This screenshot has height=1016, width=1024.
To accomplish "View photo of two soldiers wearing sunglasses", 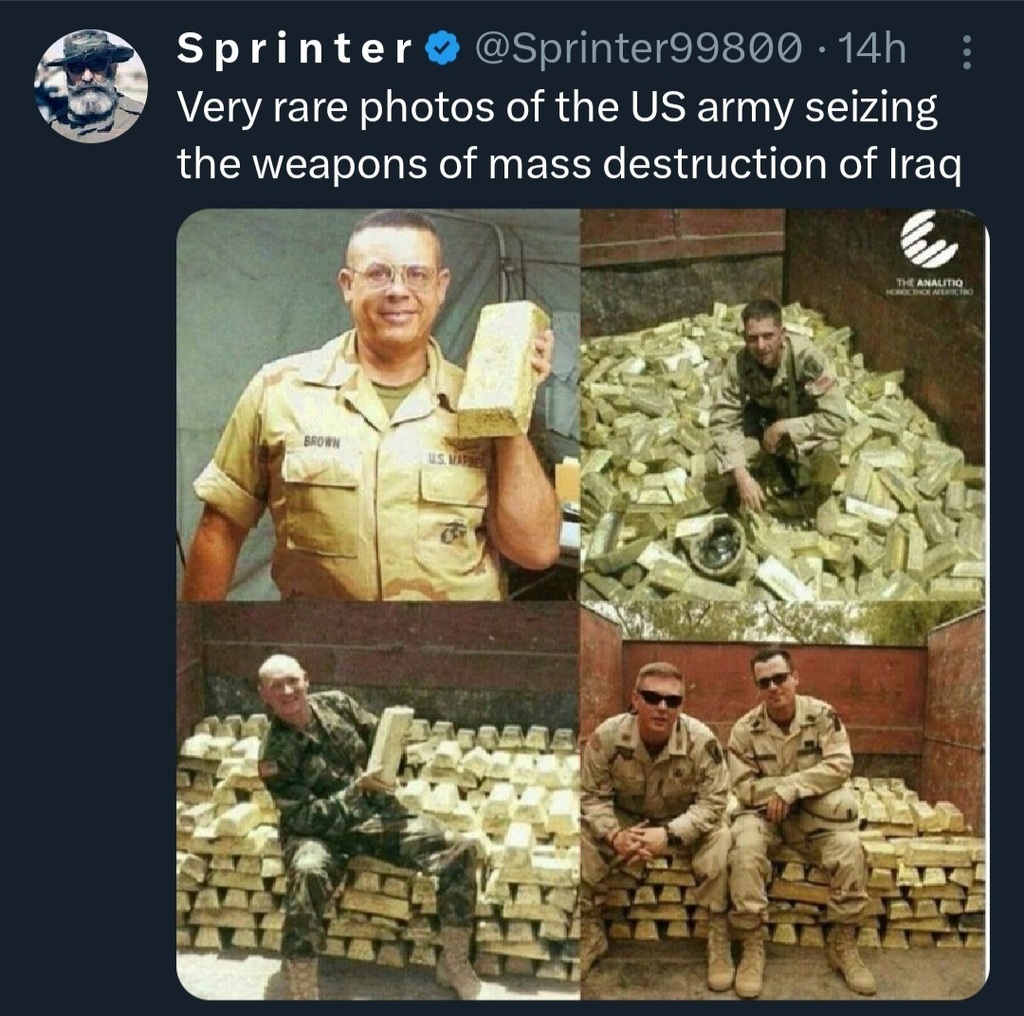I will point(783,801).
